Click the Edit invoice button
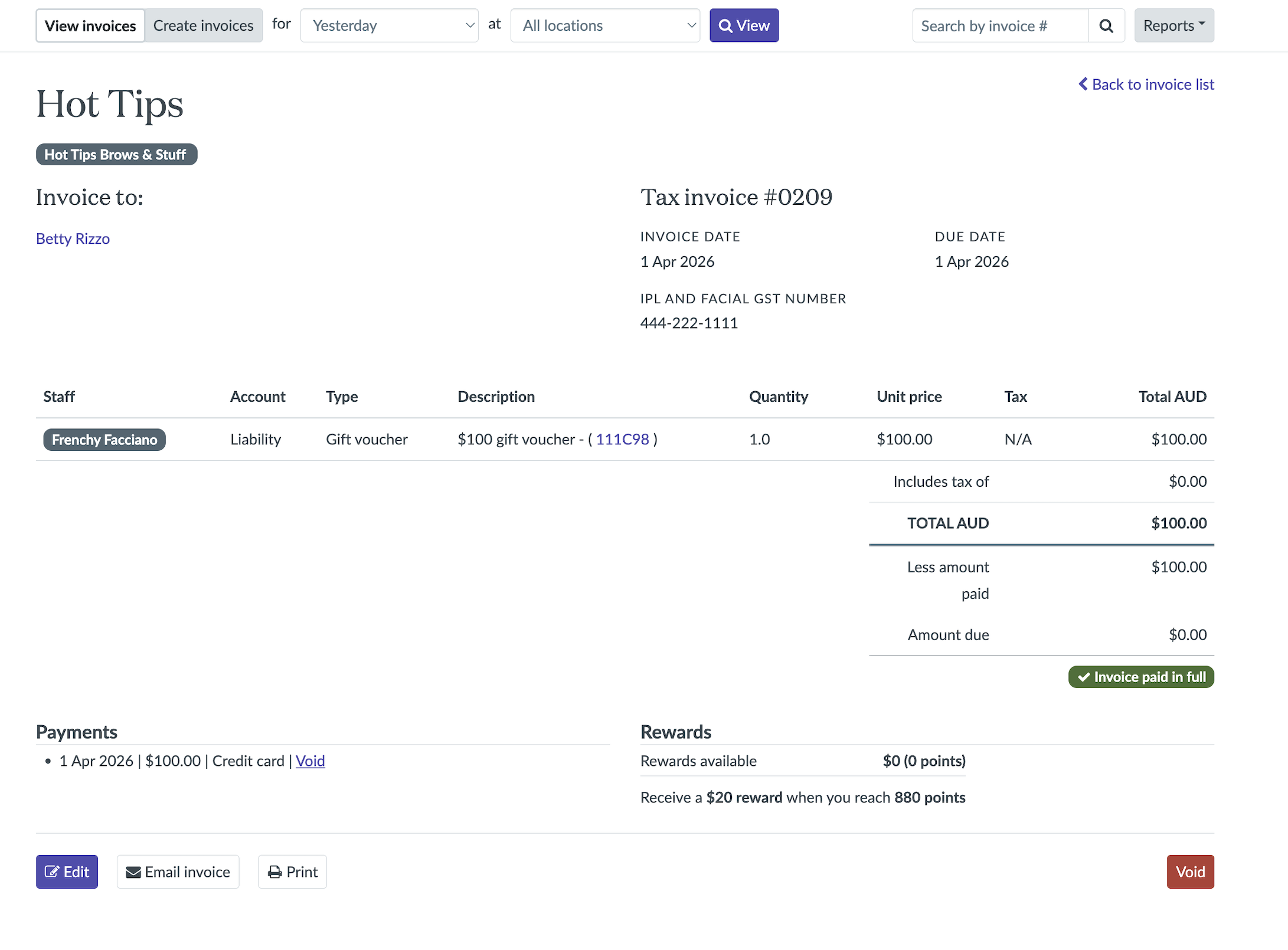The width and height of the screenshot is (1288, 950). pyautogui.click(x=67, y=872)
